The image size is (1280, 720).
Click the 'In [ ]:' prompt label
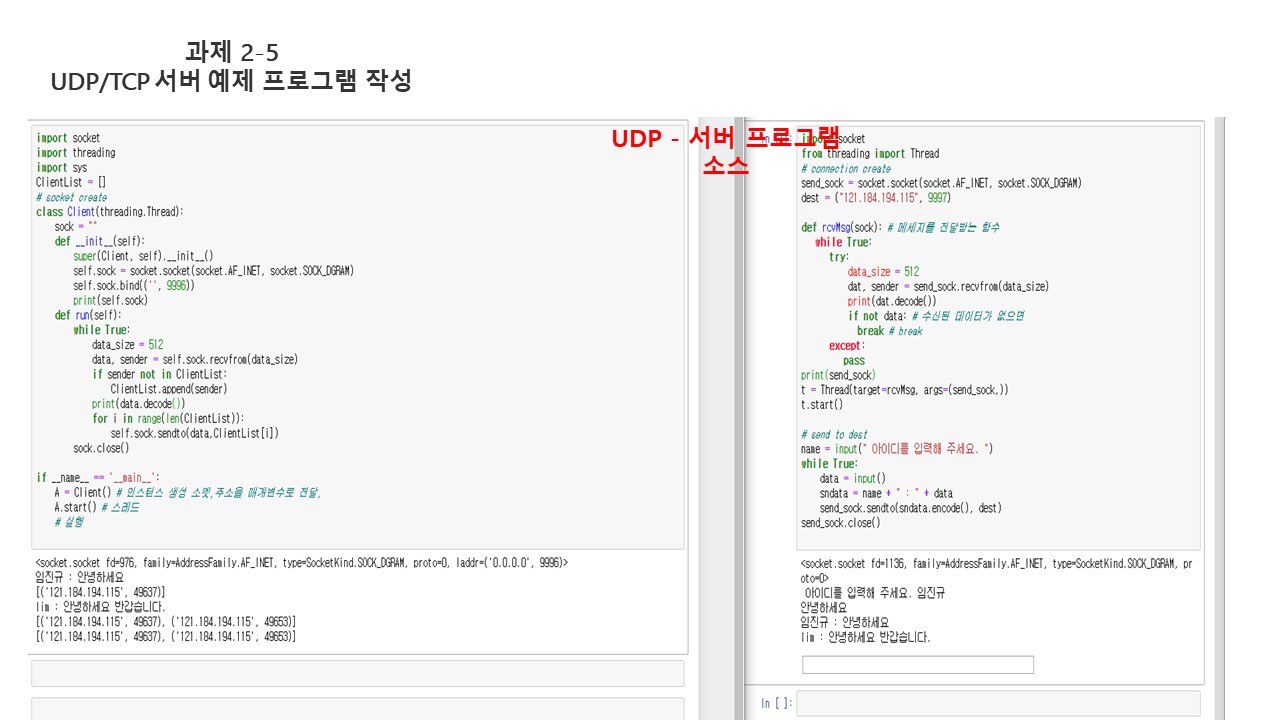click(x=776, y=704)
